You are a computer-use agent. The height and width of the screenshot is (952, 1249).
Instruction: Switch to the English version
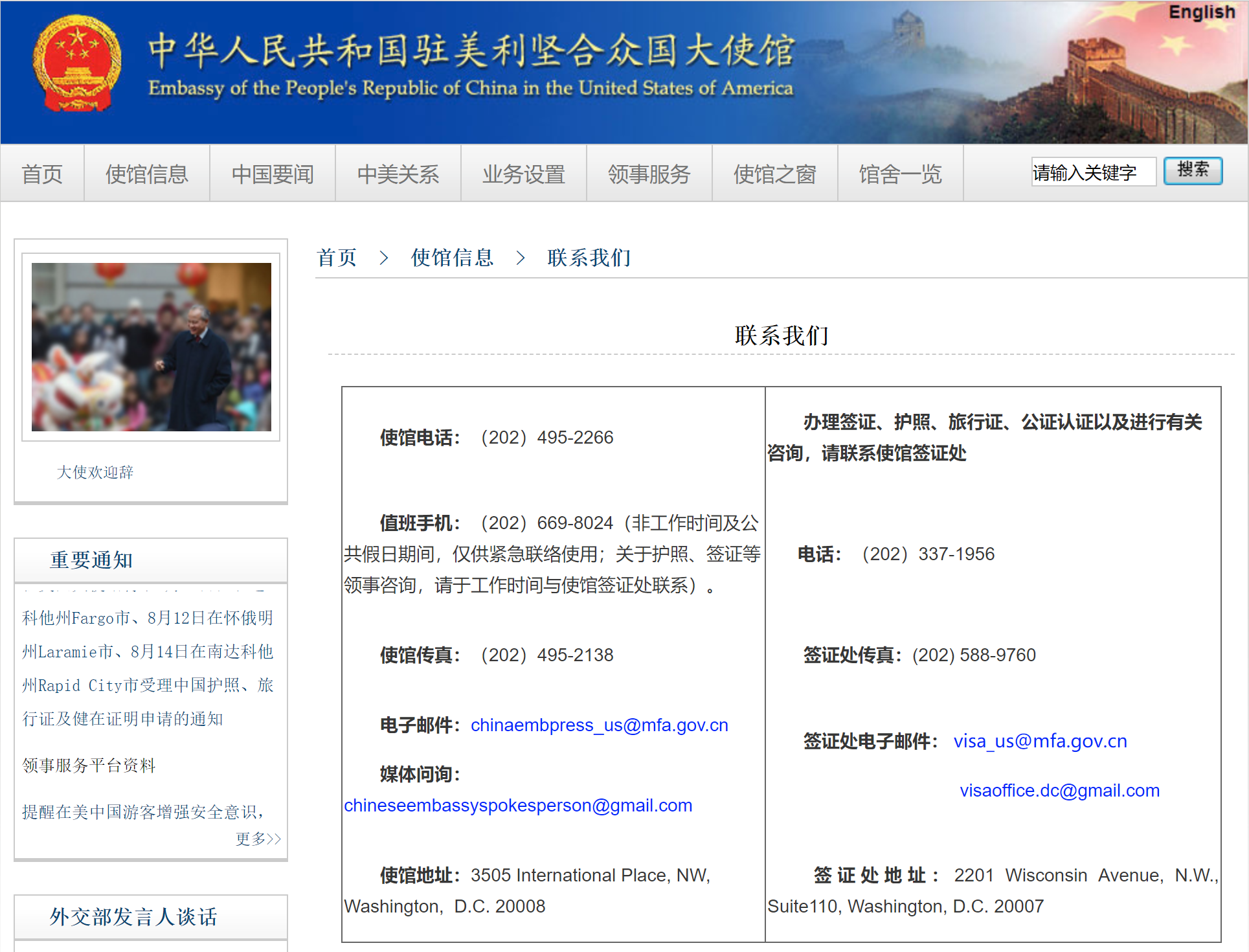[x=1201, y=12]
